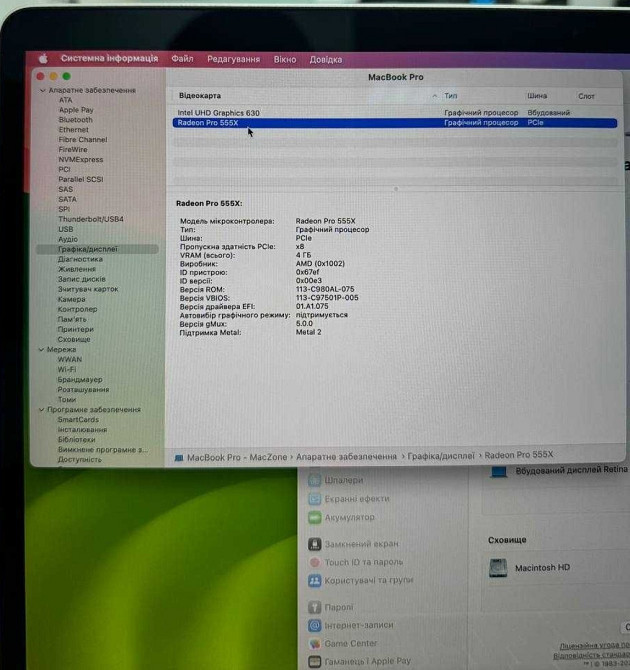Sort by the Відеокарта column header
The height and width of the screenshot is (670, 630).
(x=200, y=96)
